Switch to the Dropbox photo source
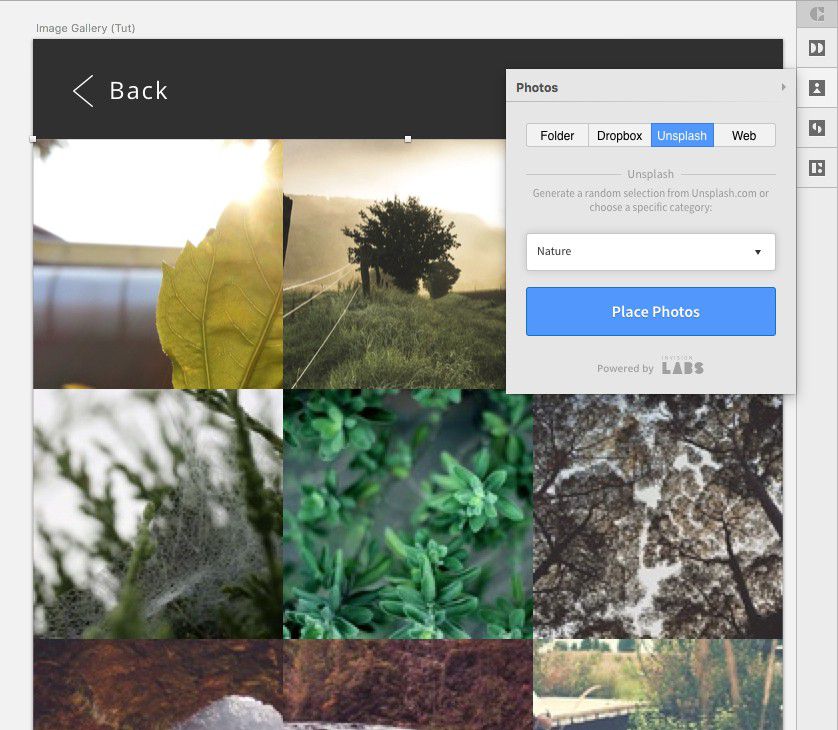 click(619, 136)
